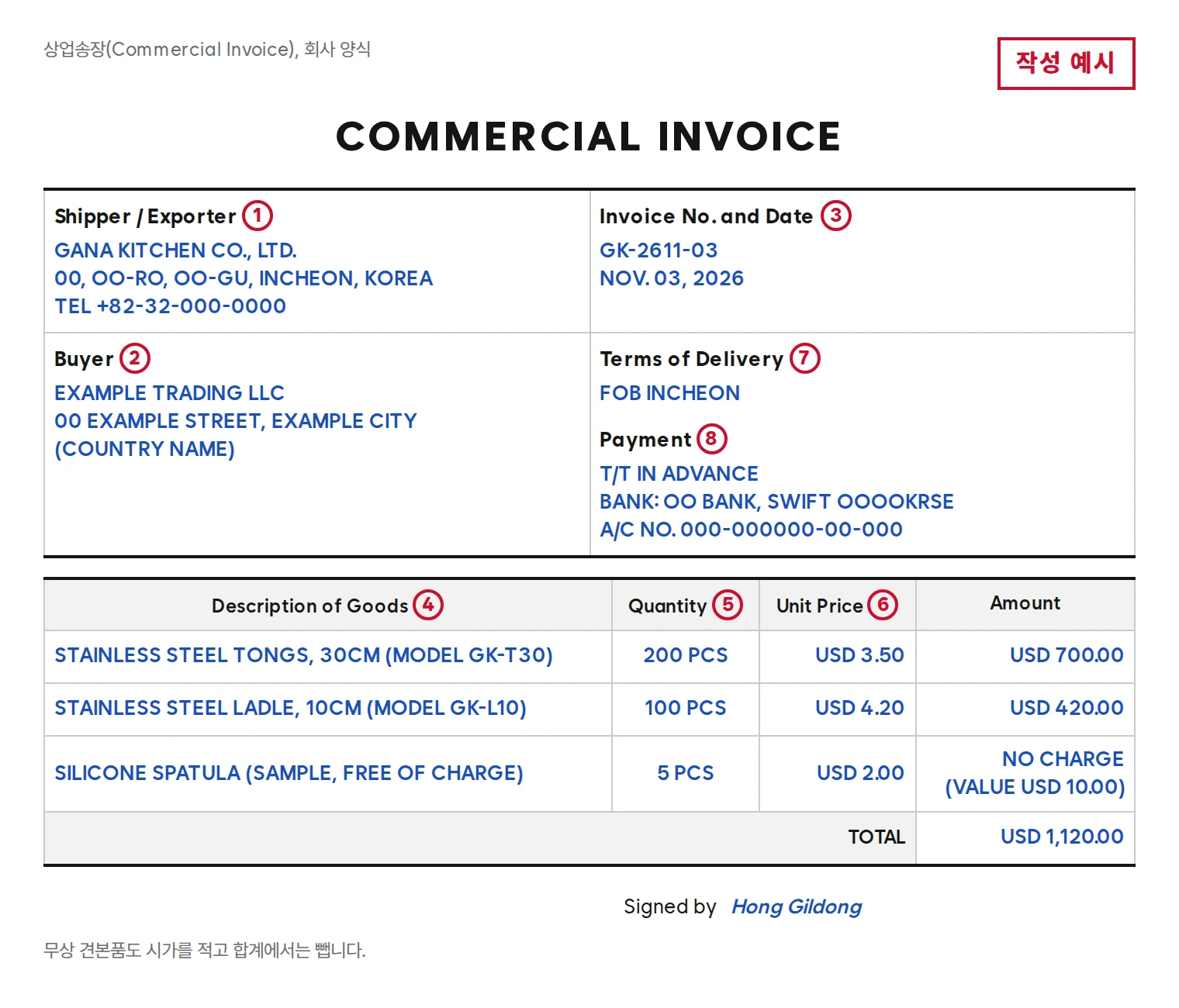Screen dimensions: 1179x1008
Task: Click the "100 PCS" quantity cell
Action: tap(686, 708)
